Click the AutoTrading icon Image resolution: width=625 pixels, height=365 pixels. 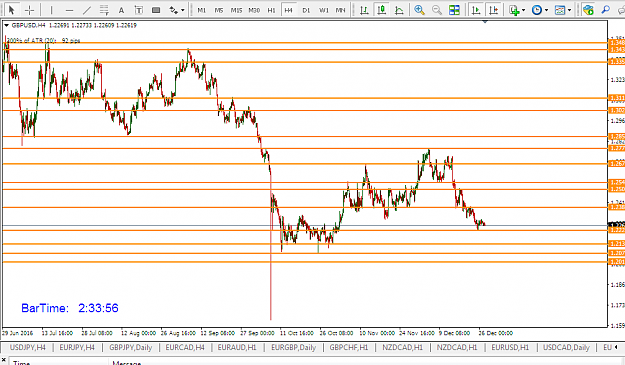coord(588,10)
